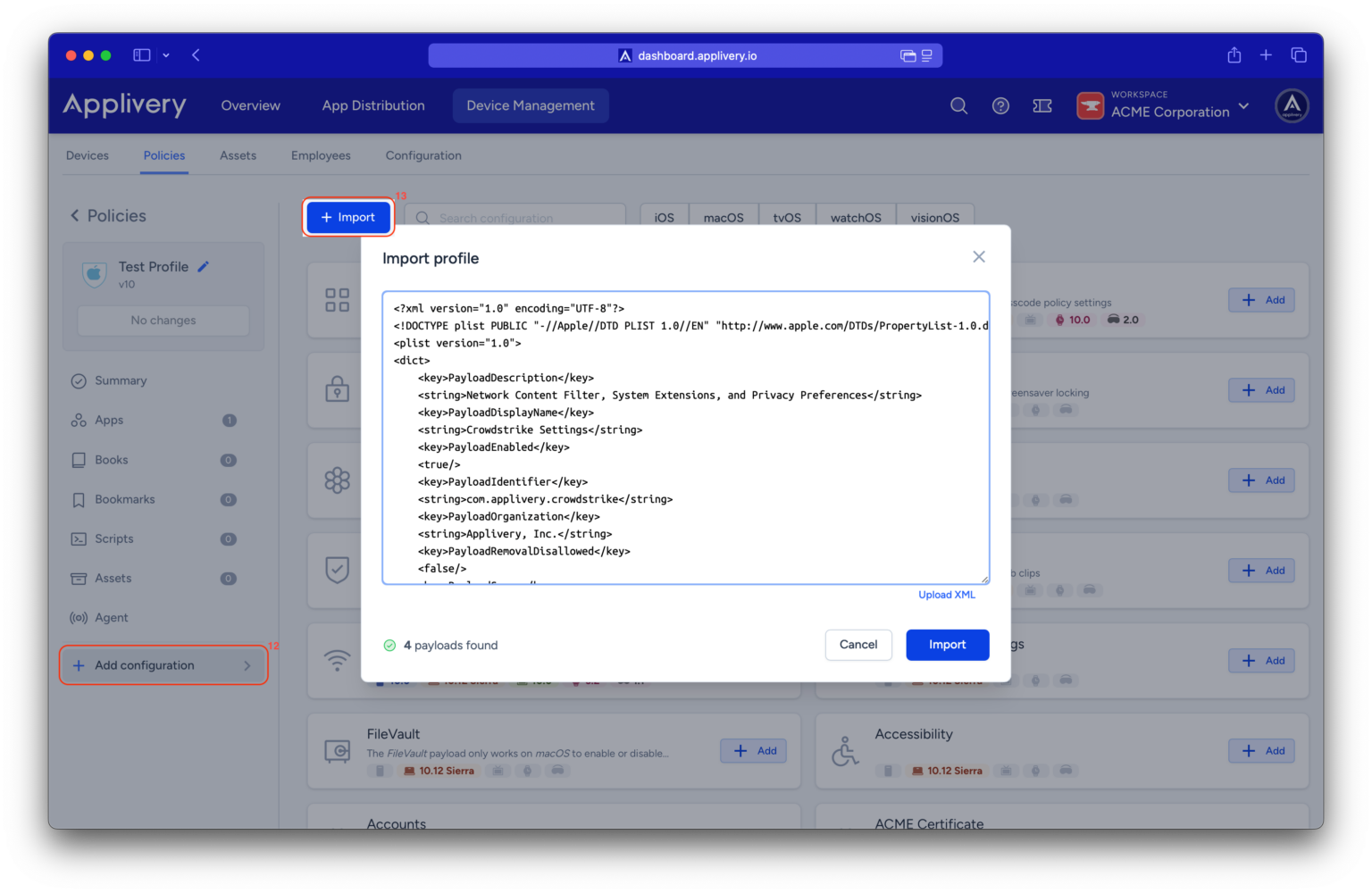This screenshot has width=1372, height=893.
Task: Expand the Add configuration chevron
Action: pyautogui.click(x=247, y=664)
